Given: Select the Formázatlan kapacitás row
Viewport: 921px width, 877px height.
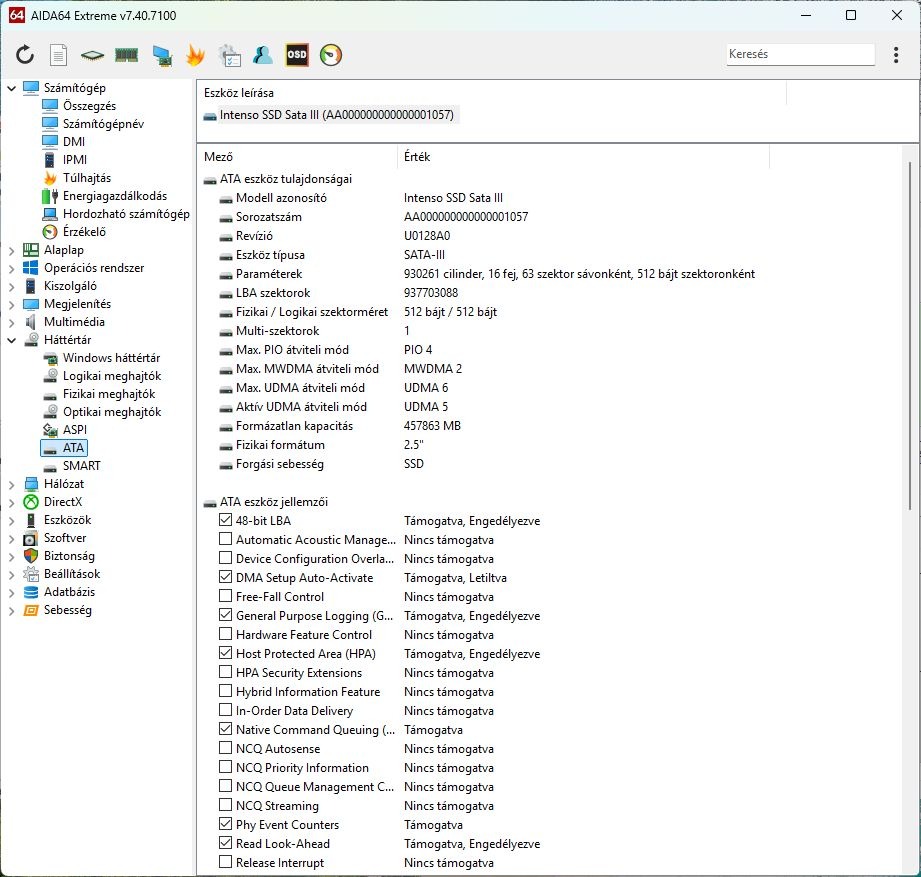Looking at the screenshot, I should point(340,426).
